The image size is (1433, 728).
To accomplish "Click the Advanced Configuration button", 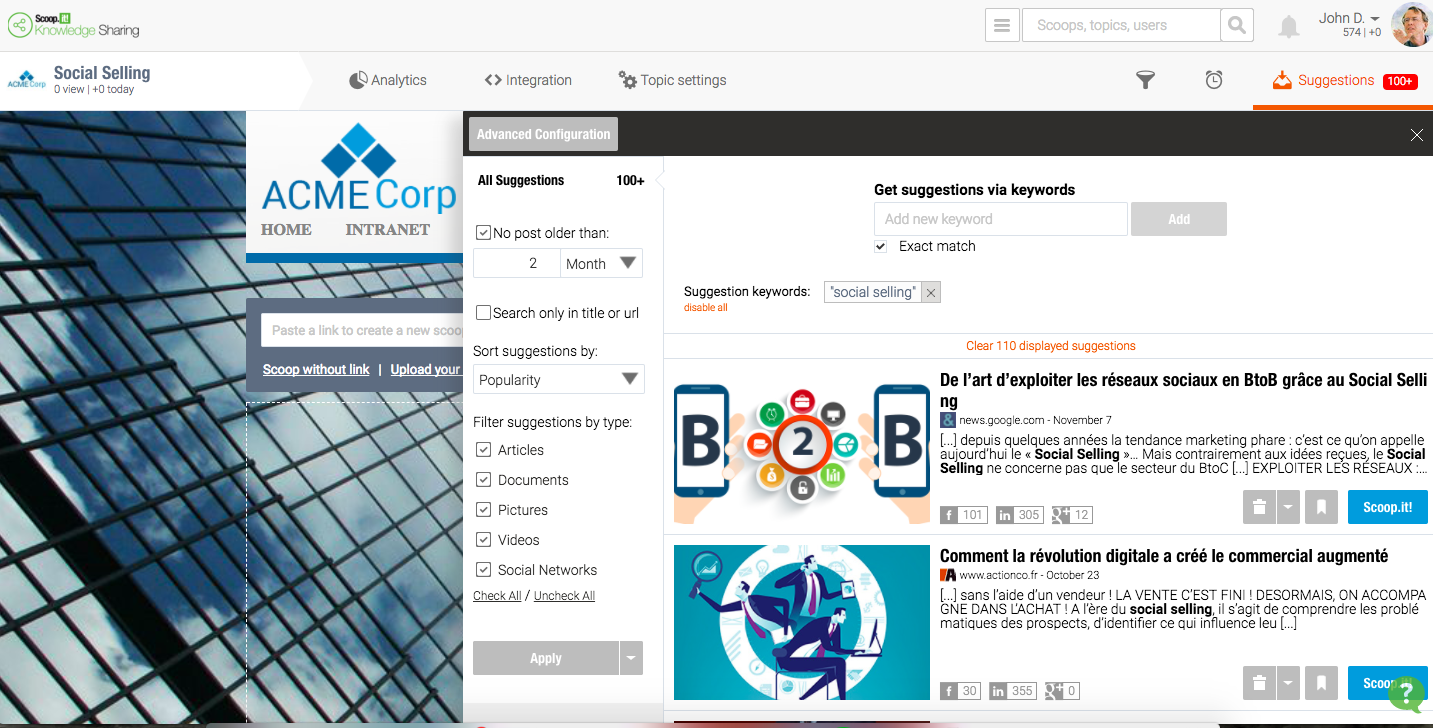I will point(543,134).
